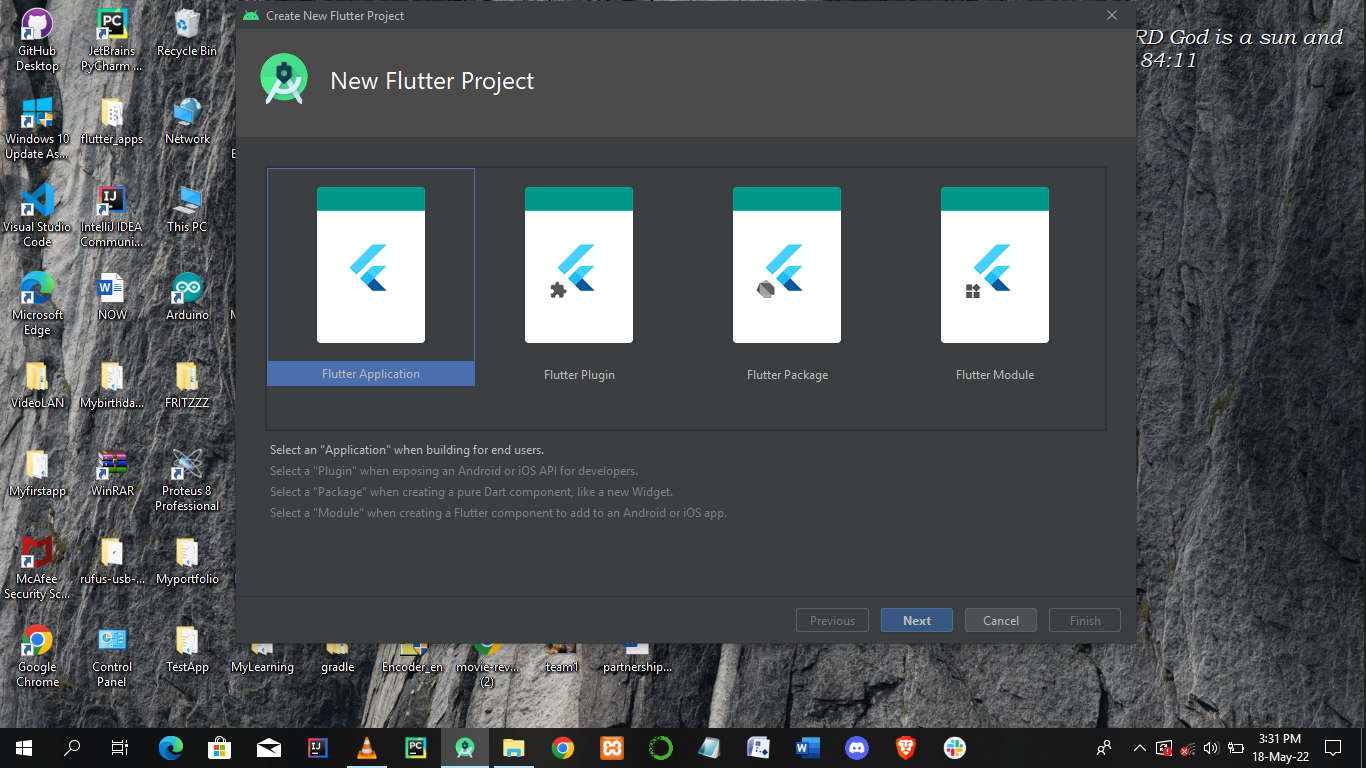Viewport: 1366px width, 768px height.
Task: Open Microsoft Store from the taskbar
Action: [220, 747]
